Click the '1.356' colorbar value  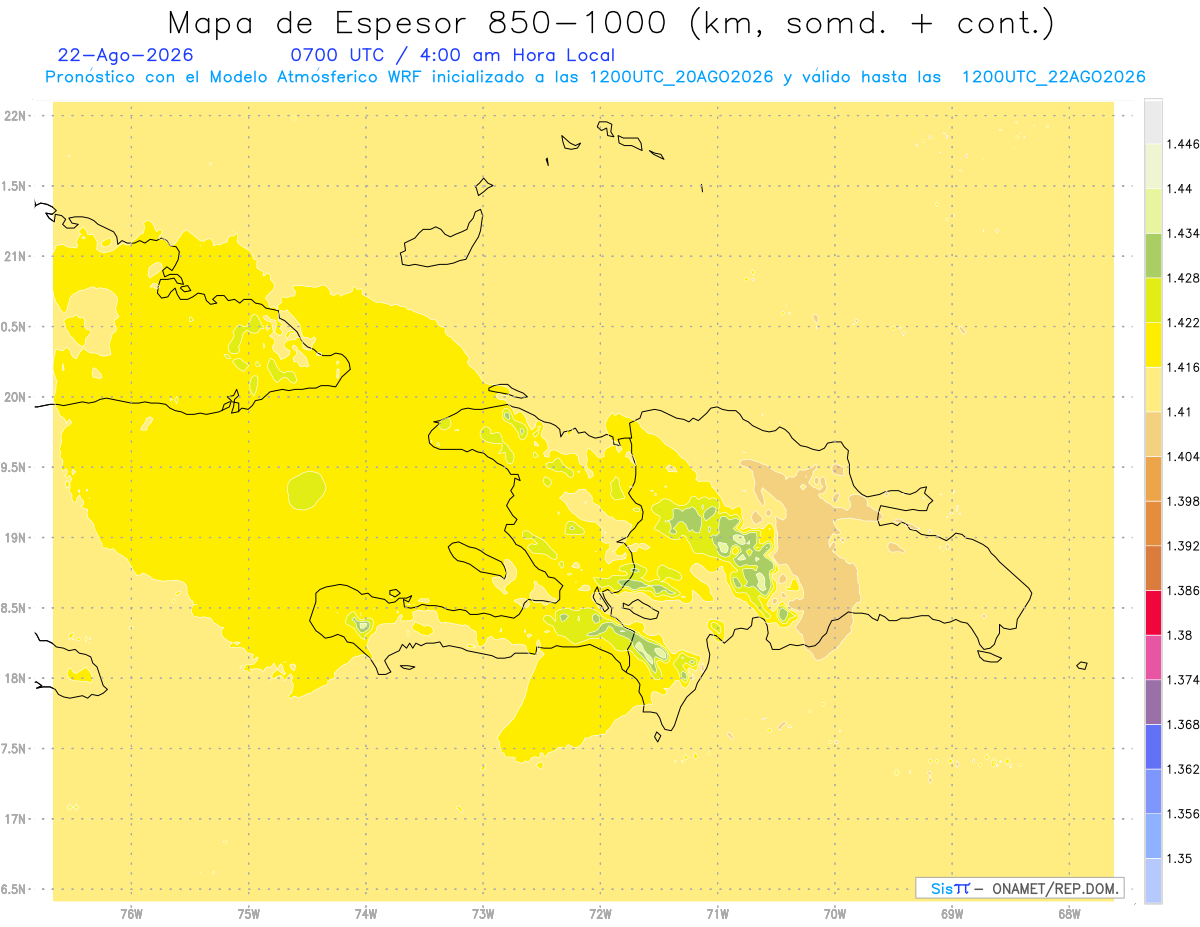point(1183,814)
